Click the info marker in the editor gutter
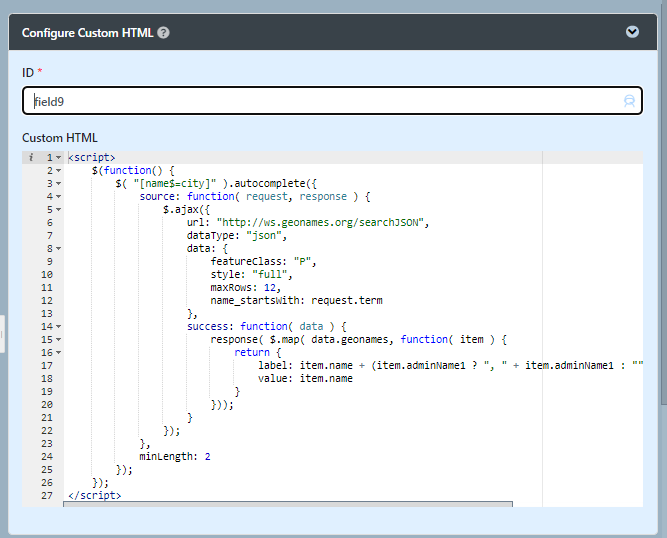The width and height of the screenshot is (667, 538). [31, 157]
